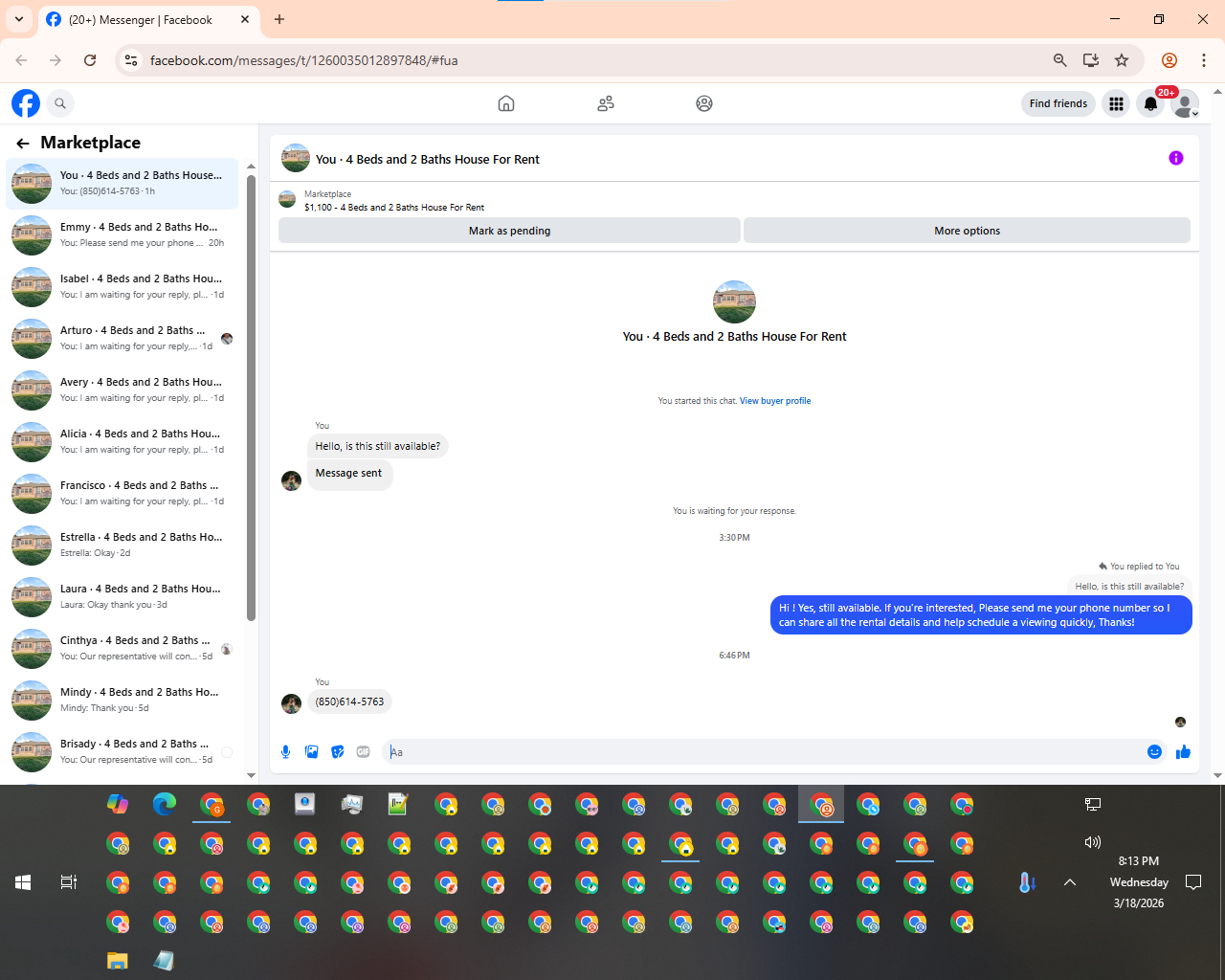Screen dimensions: 1225x980
Task: Open the Facebook menu grid icon
Action: (1116, 103)
